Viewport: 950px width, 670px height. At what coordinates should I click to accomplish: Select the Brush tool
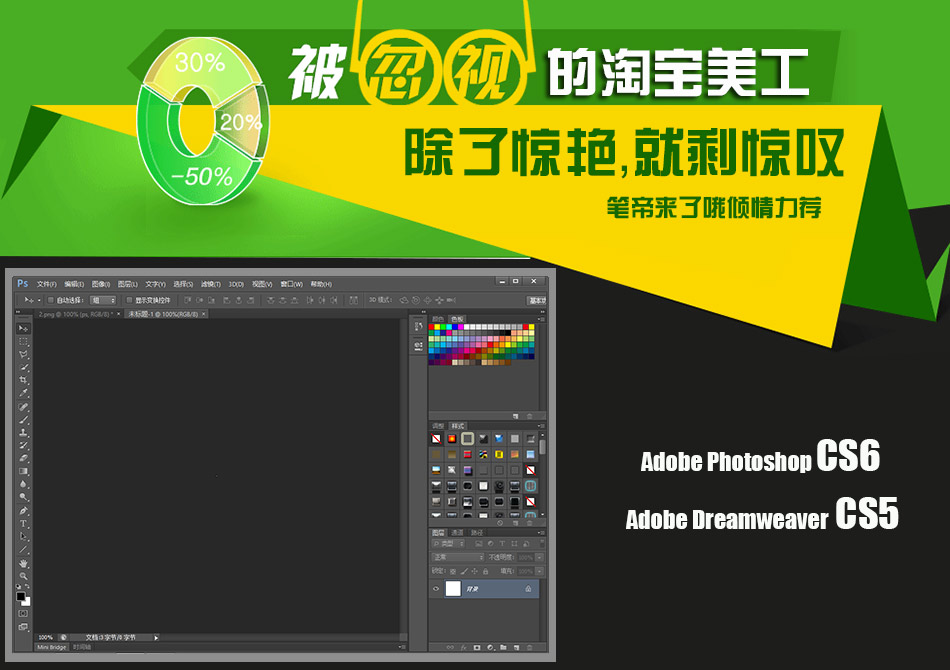pyautogui.click(x=24, y=419)
